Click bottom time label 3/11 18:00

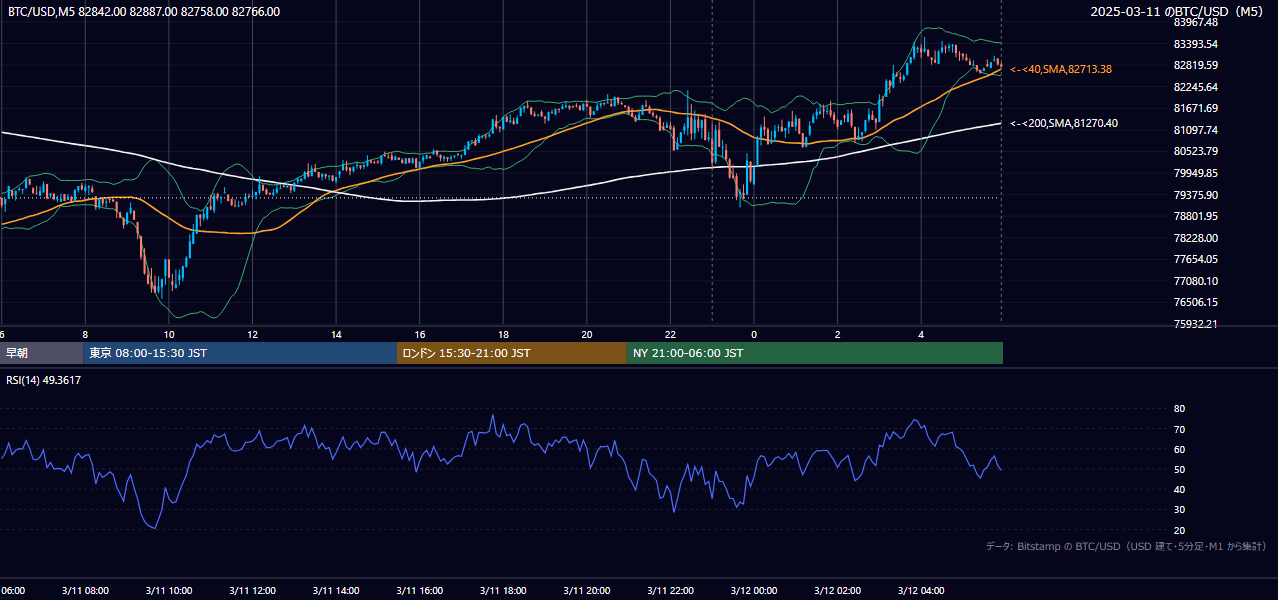(x=503, y=591)
